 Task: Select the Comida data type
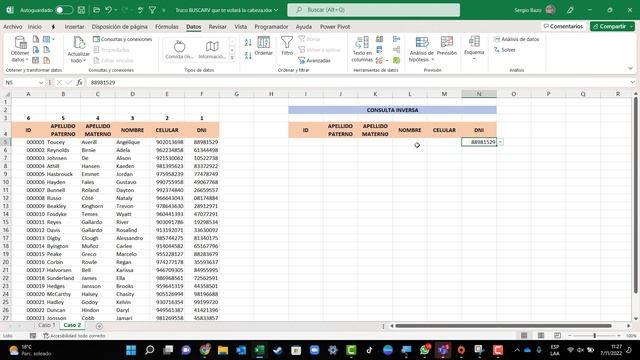(179, 49)
